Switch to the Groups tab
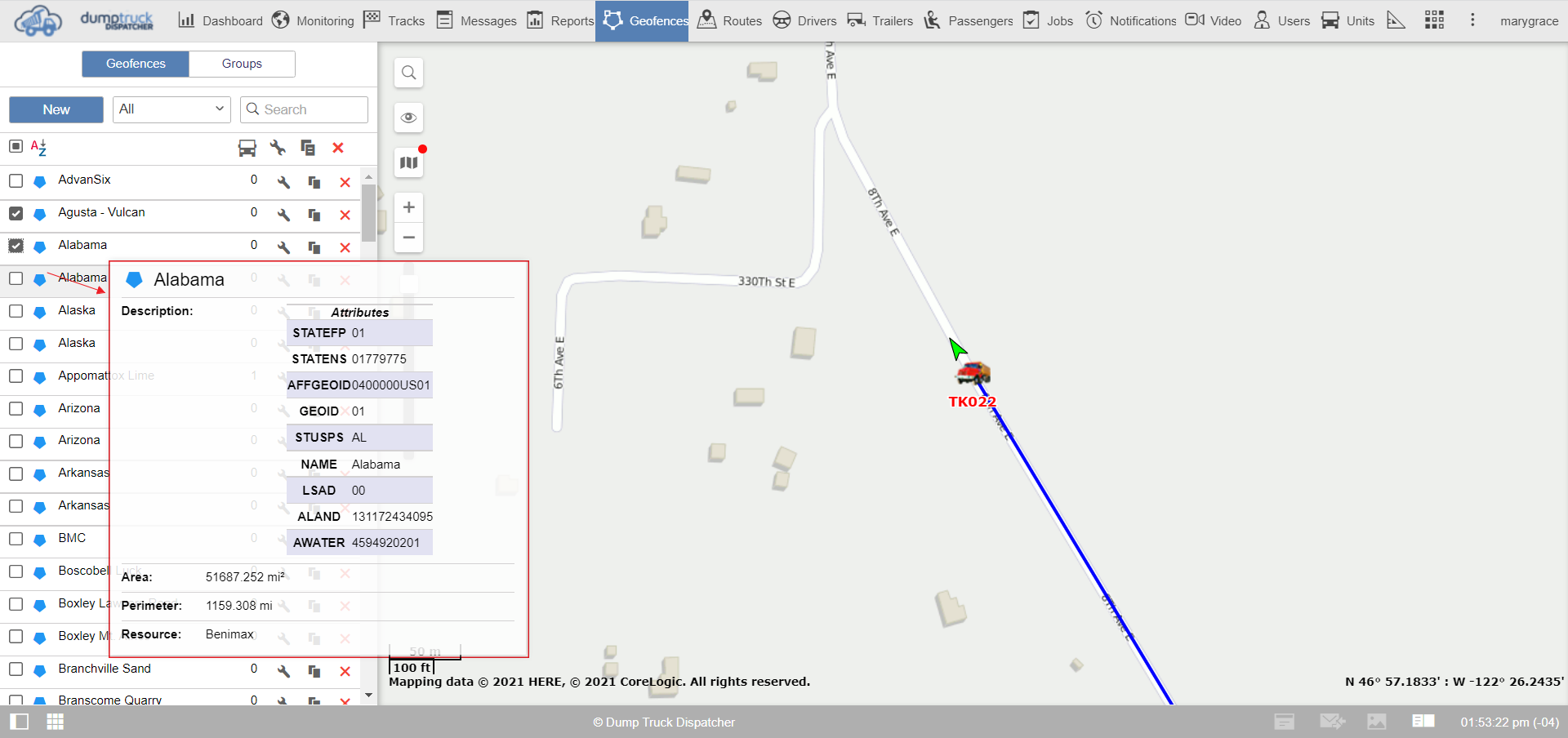 242,64
